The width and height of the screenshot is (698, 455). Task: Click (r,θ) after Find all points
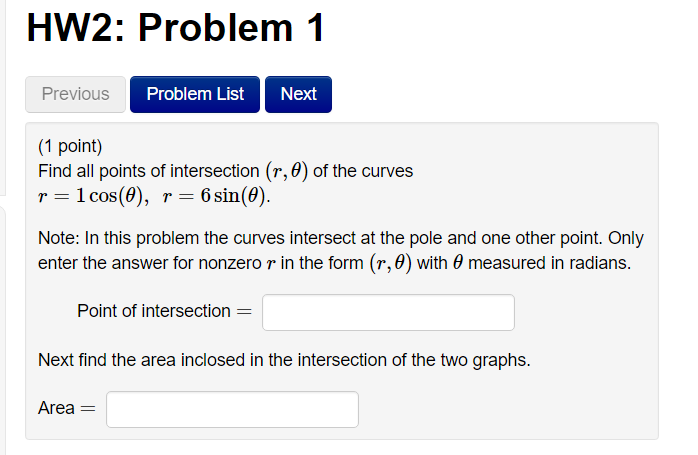pyautogui.click(x=287, y=171)
